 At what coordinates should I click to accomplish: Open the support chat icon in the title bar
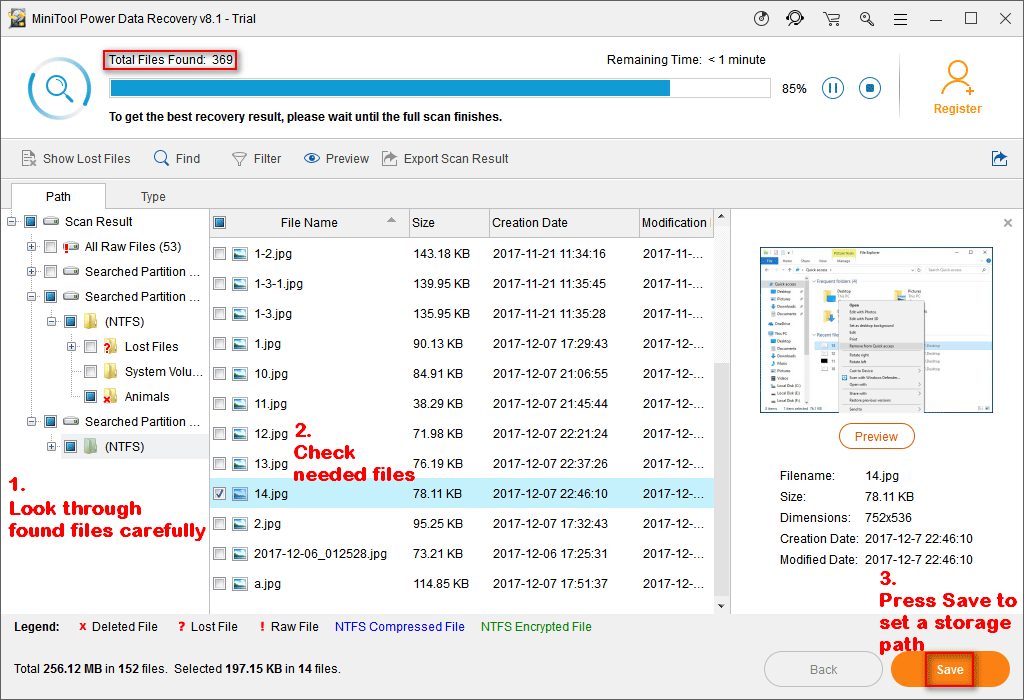(x=795, y=18)
